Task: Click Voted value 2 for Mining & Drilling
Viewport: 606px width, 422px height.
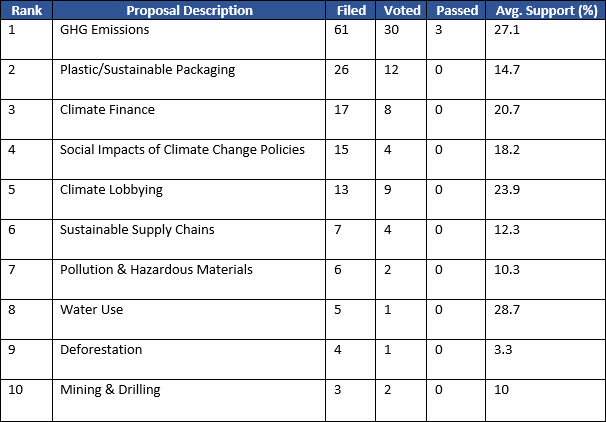Action: click(x=388, y=390)
